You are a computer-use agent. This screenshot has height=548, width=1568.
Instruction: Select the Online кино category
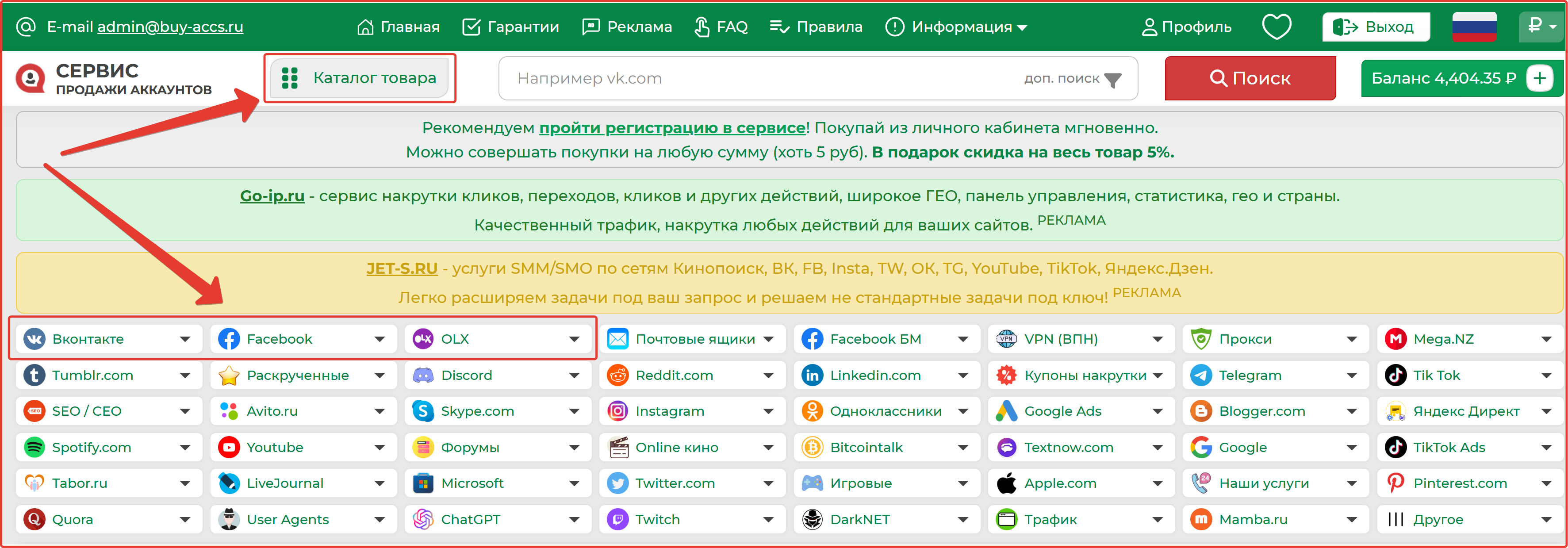pos(692,448)
